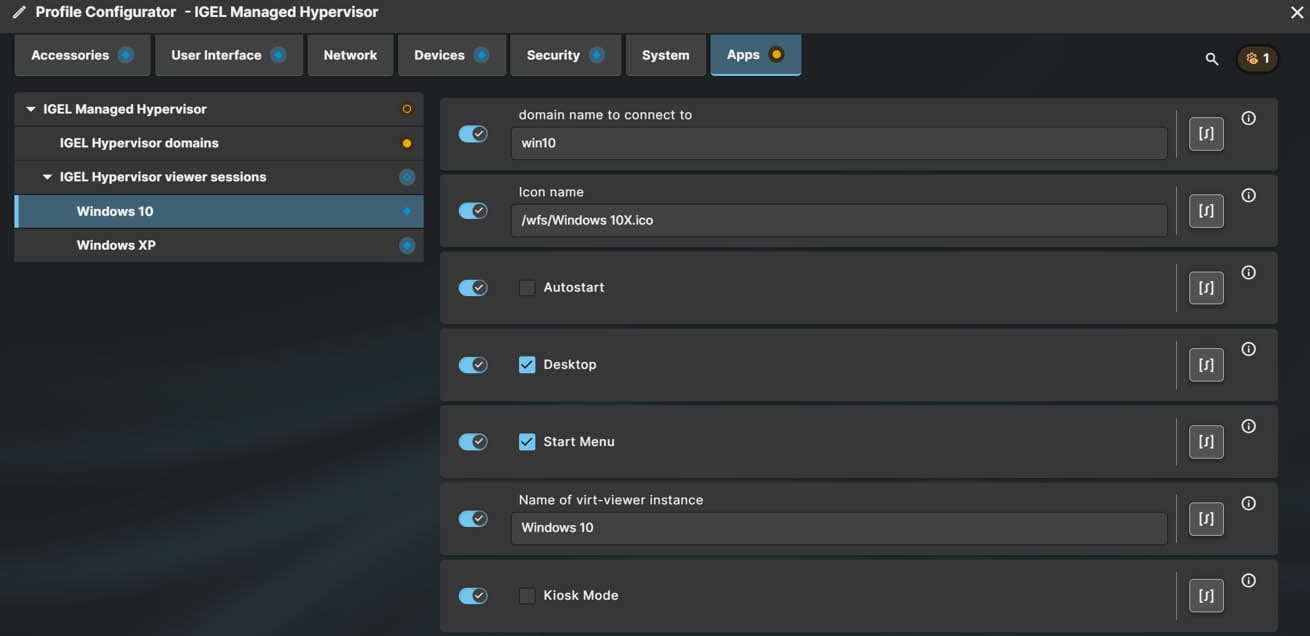This screenshot has height=636, width=1310.
Task: Click the Icon name field with /wfs/Windows 10X.ico
Action: coord(839,220)
